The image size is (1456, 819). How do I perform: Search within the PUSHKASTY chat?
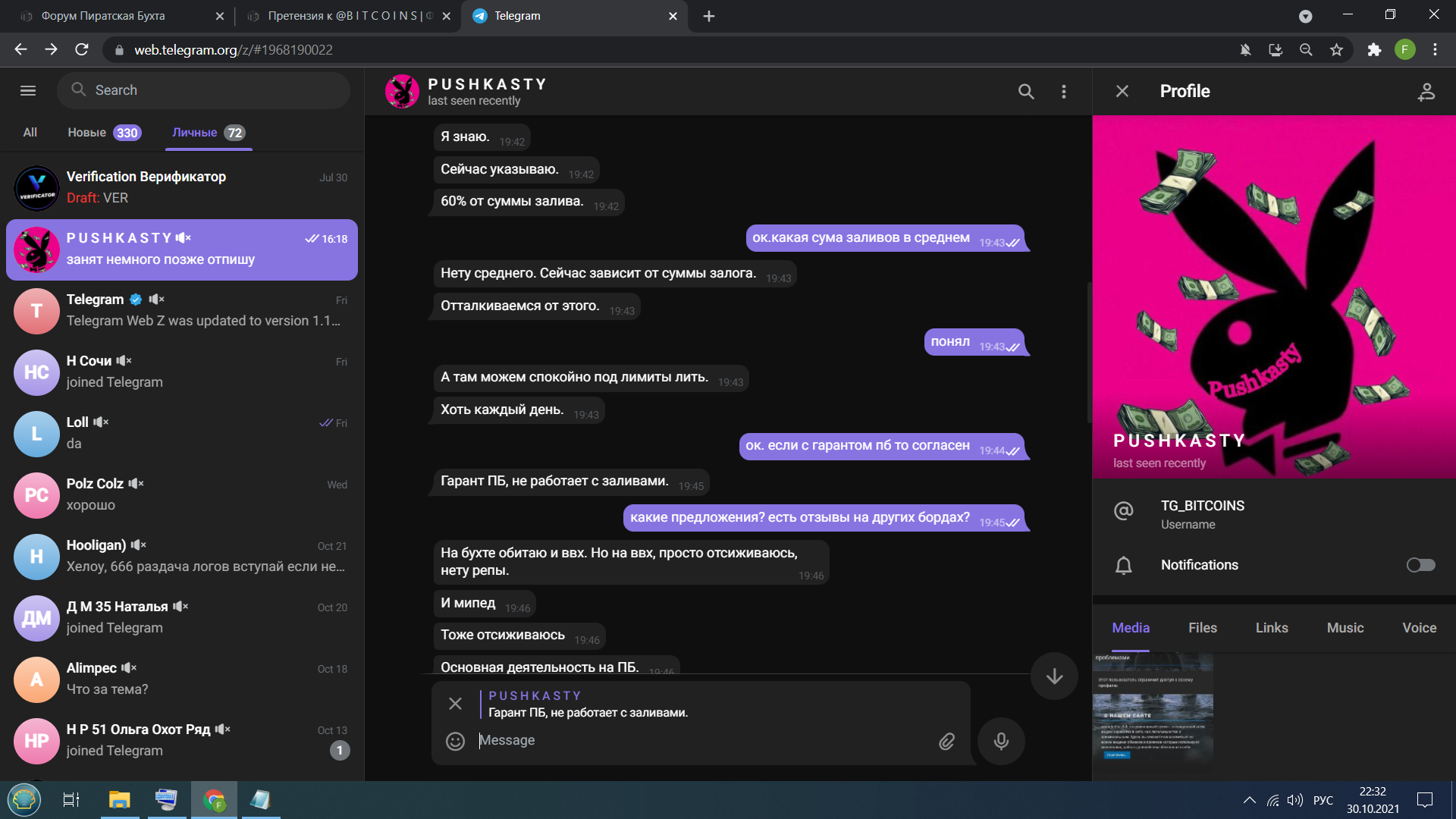(x=1026, y=92)
